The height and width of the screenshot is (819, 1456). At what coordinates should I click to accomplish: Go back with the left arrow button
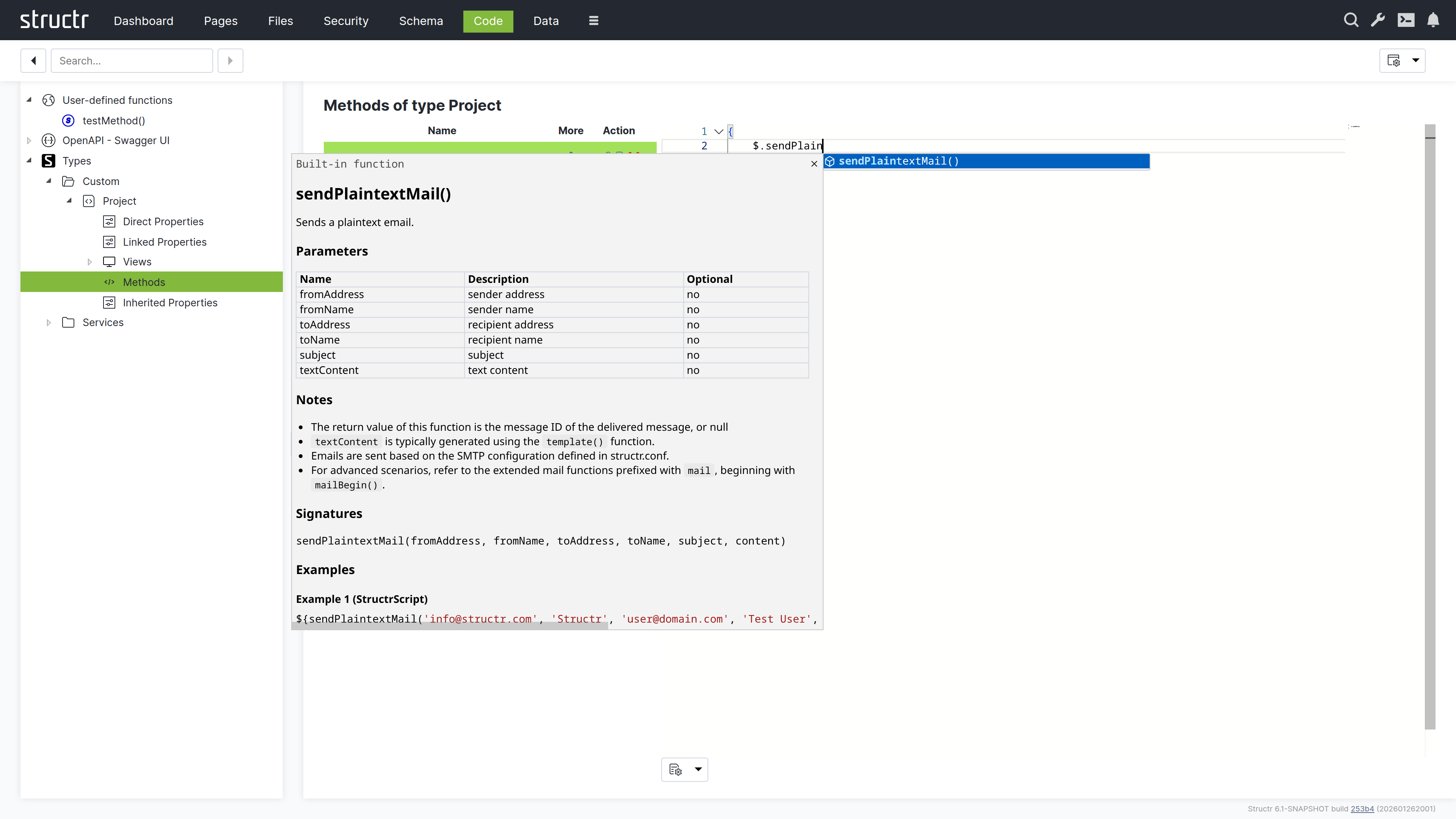pyautogui.click(x=33, y=61)
